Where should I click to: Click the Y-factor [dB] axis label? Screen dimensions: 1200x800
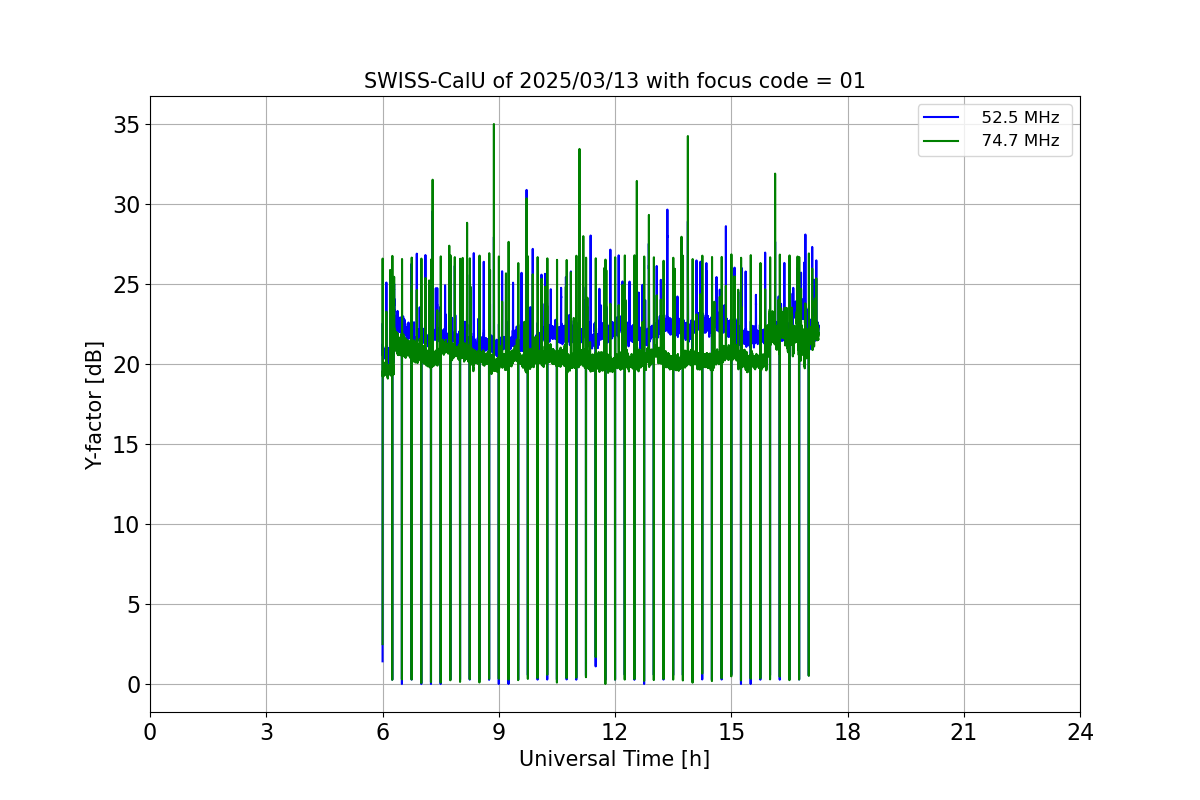94,404
